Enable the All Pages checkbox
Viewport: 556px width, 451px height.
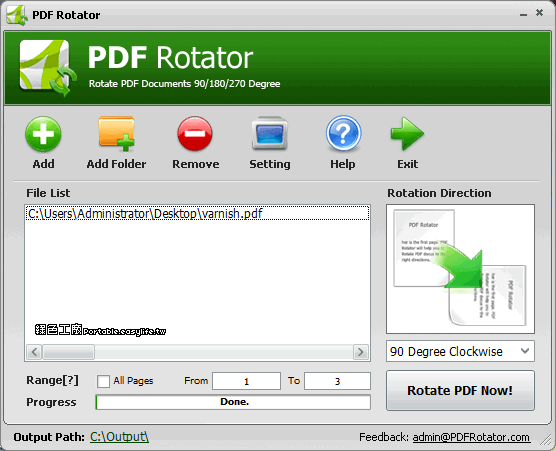coord(103,382)
